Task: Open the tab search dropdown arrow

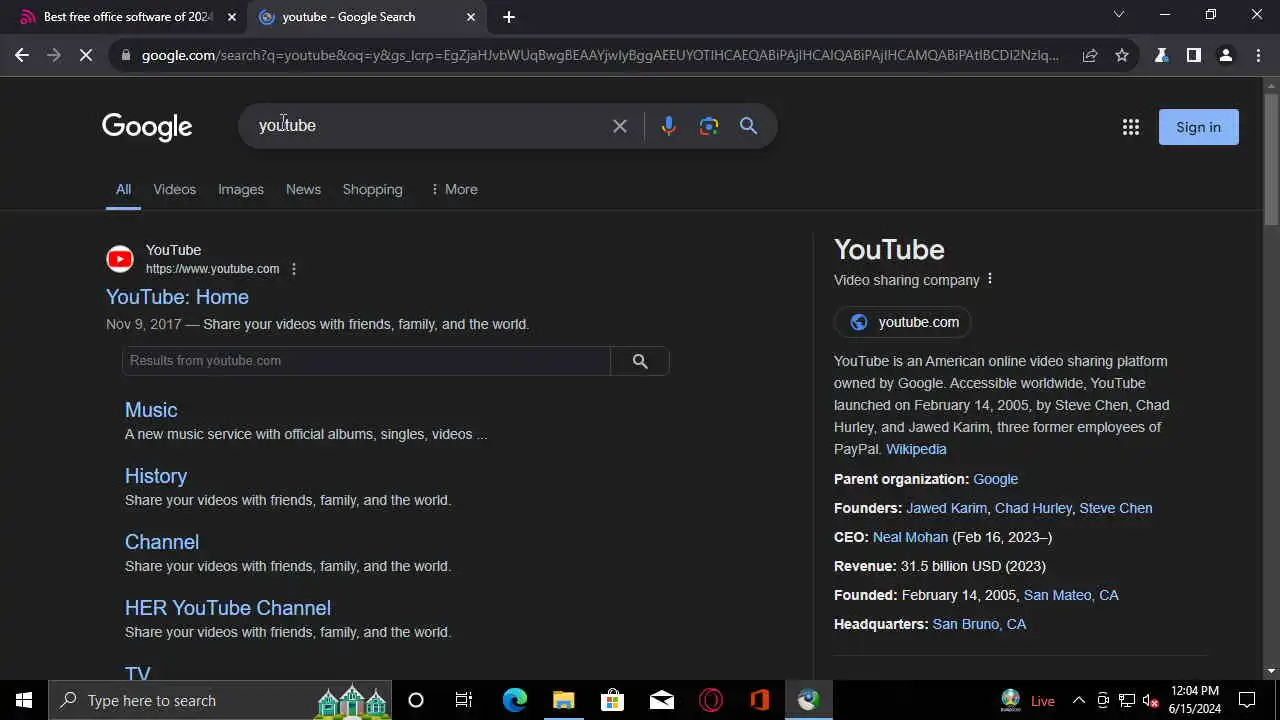Action: point(1119,14)
